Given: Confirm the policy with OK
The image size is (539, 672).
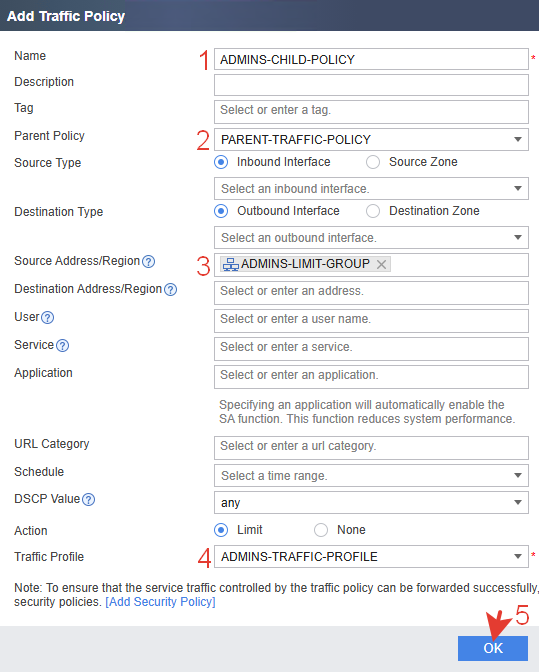Looking at the screenshot, I should tap(493, 648).
